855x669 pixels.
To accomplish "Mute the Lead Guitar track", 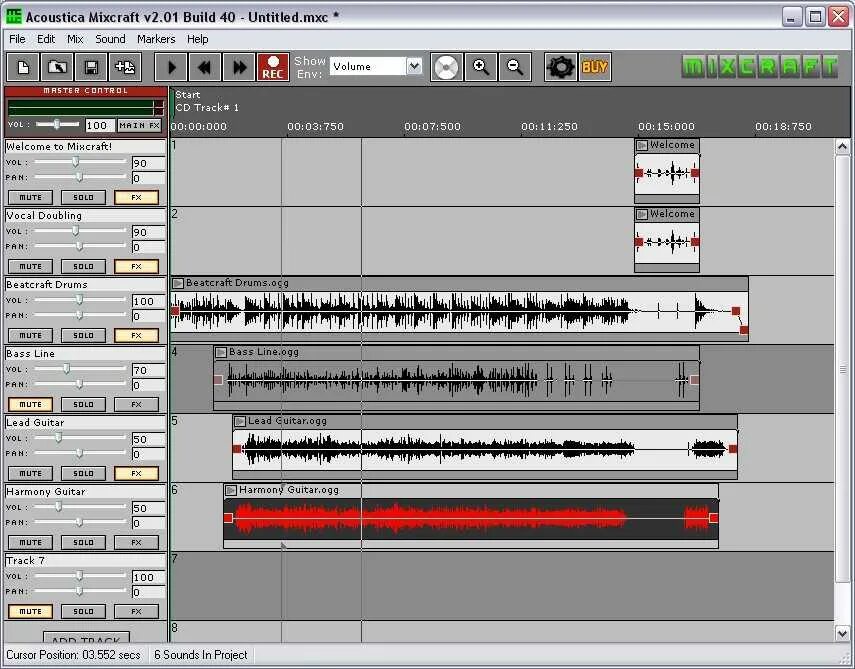I will click(31, 473).
